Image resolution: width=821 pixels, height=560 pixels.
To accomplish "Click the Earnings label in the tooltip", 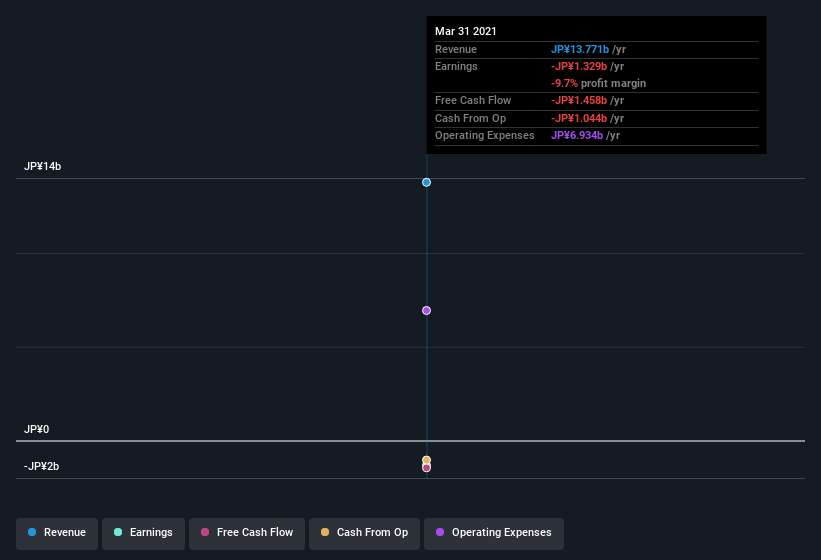I will tap(456, 66).
